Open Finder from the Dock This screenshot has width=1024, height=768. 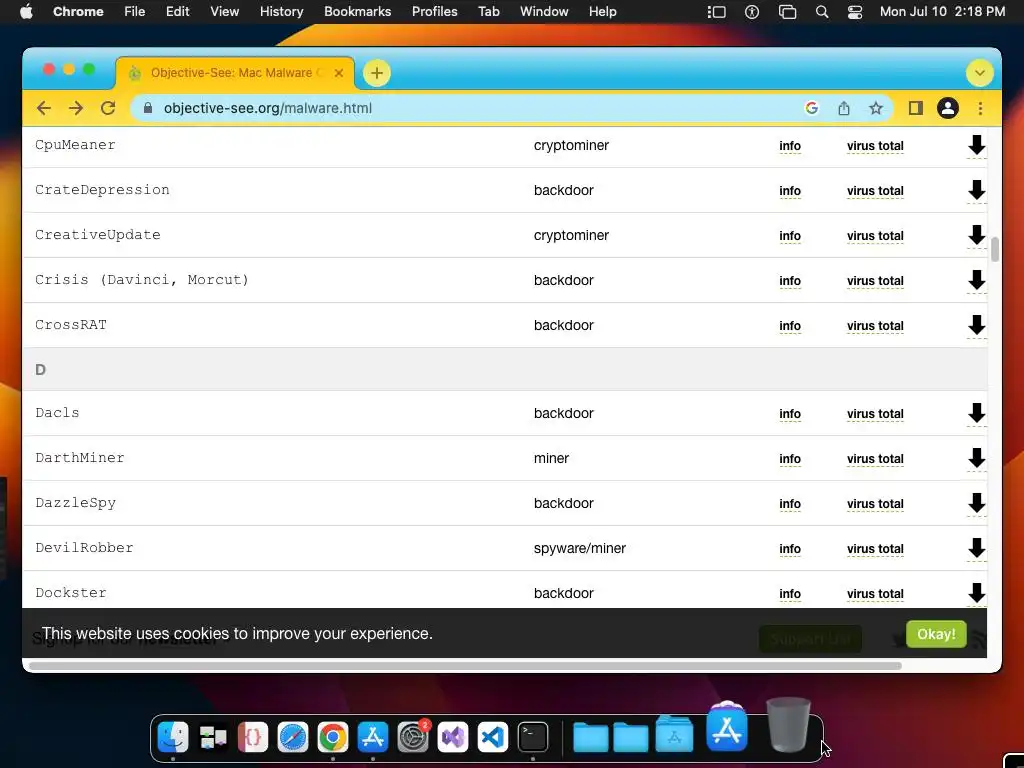click(x=173, y=737)
